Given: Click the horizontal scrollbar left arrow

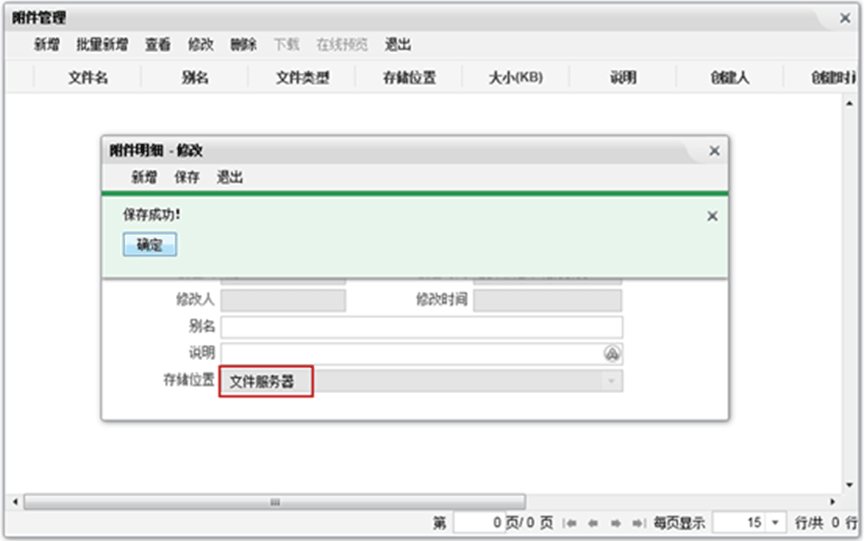Looking at the screenshot, I should click(15, 502).
